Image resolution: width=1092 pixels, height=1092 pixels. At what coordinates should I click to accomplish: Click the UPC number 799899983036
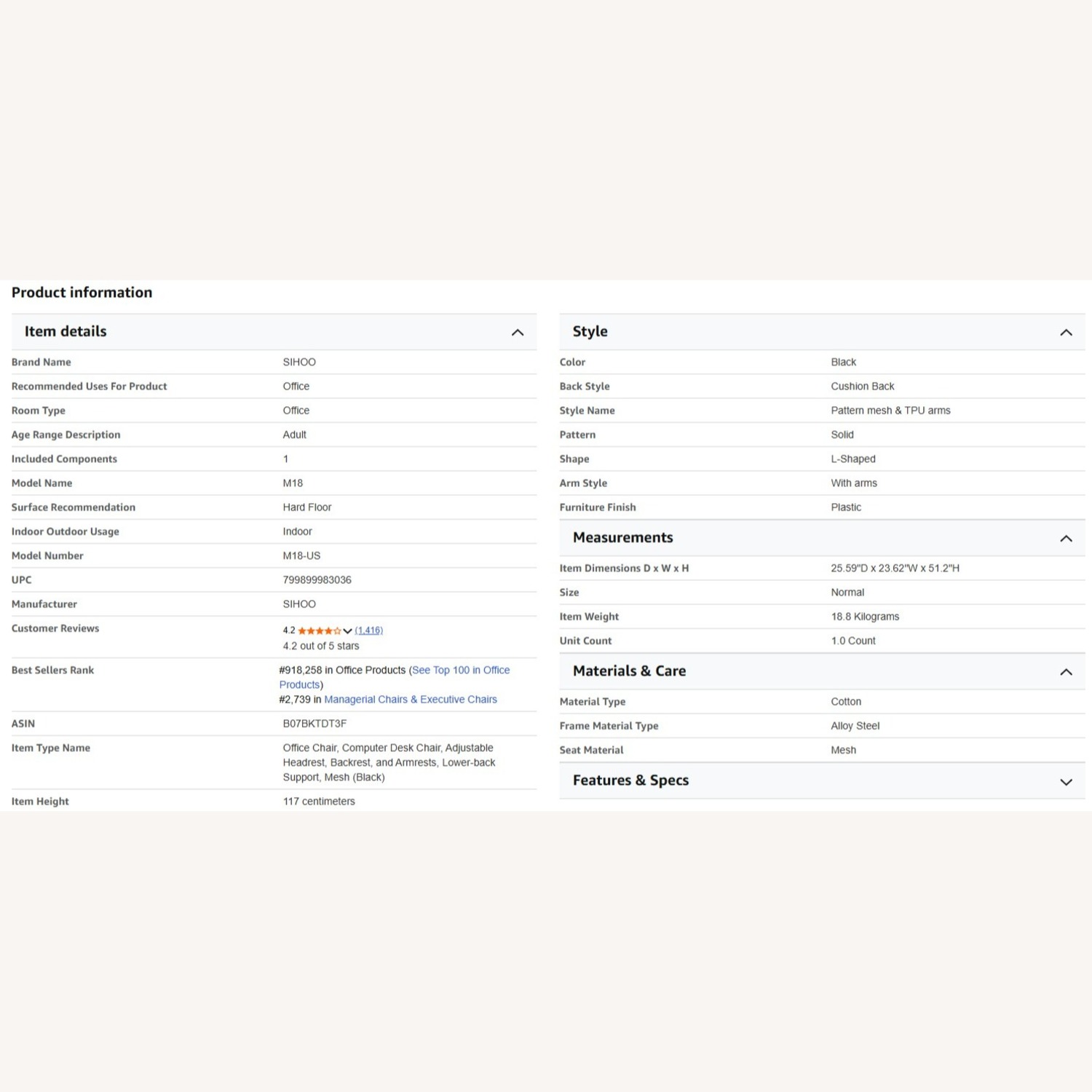(x=317, y=580)
